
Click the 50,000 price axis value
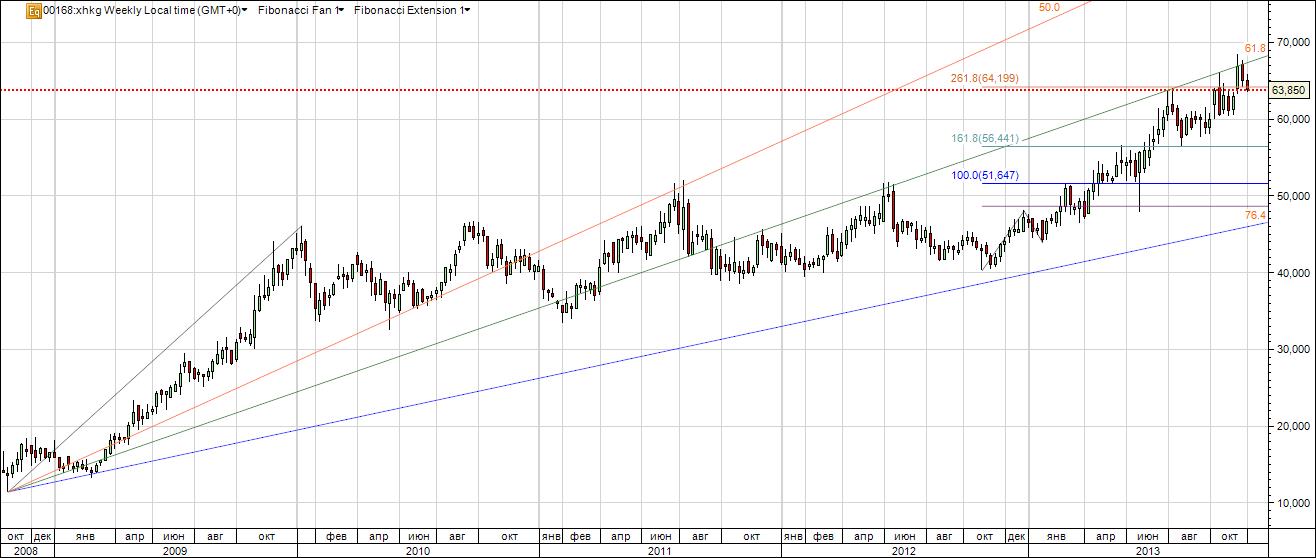tap(1295, 196)
